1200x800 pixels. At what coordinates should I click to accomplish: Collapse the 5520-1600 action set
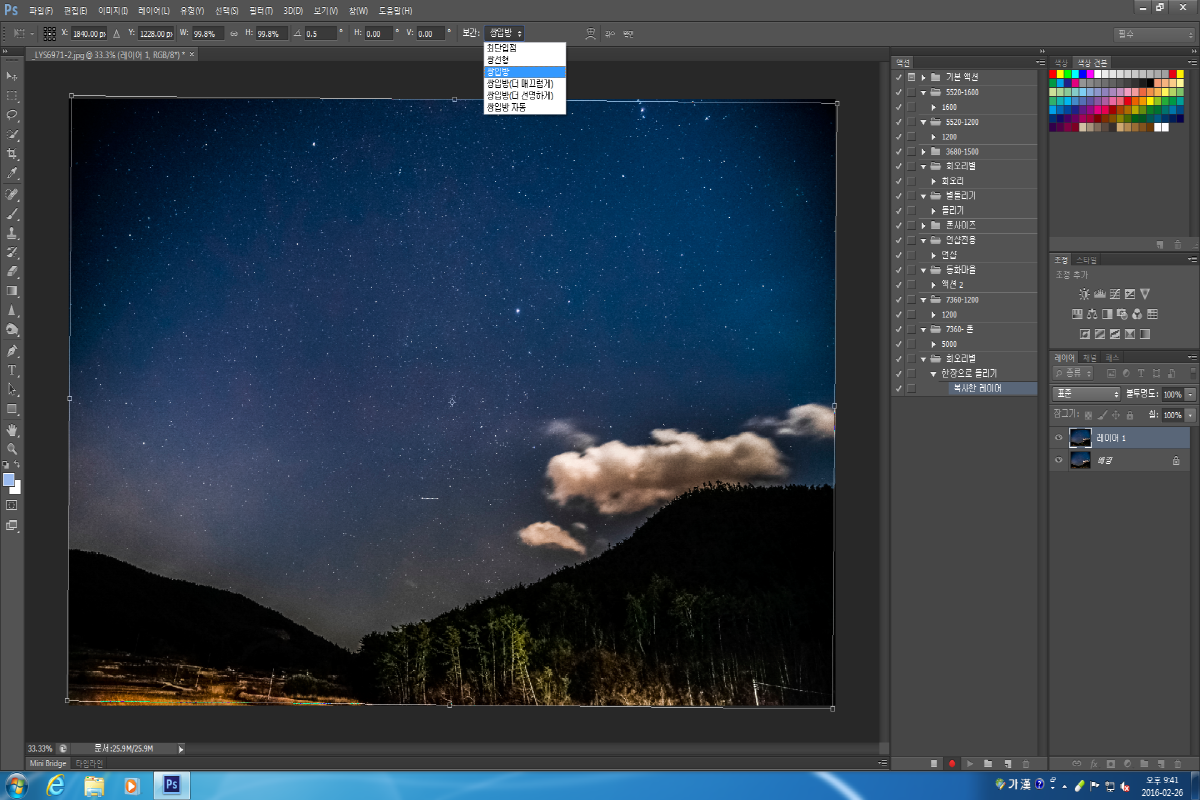[924, 92]
